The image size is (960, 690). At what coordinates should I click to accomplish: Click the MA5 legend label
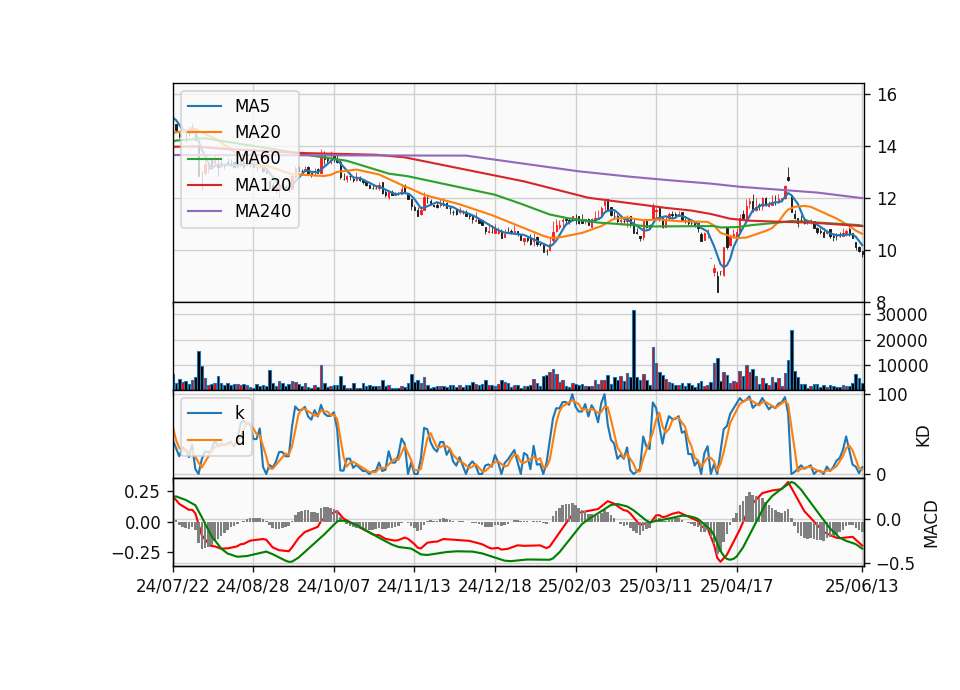pos(252,106)
